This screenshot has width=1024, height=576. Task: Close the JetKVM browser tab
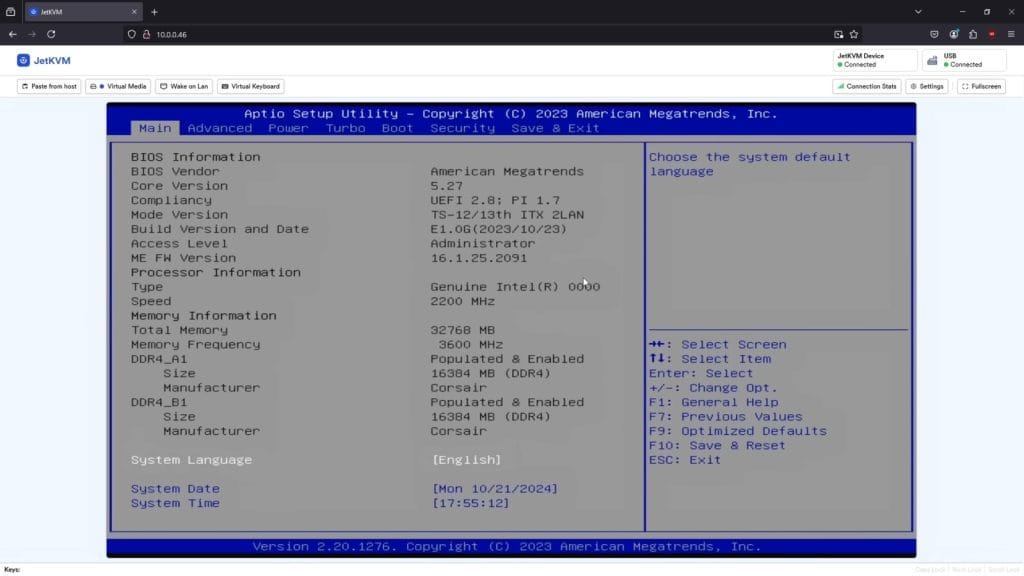pos(134,12)
